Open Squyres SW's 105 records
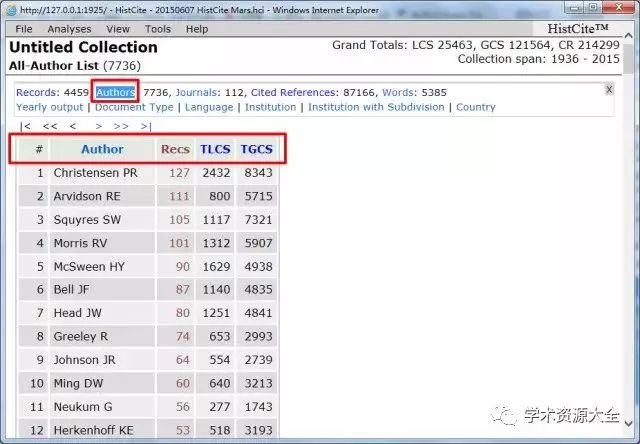This screenshot has height=444, width=640. click(180, 220)
